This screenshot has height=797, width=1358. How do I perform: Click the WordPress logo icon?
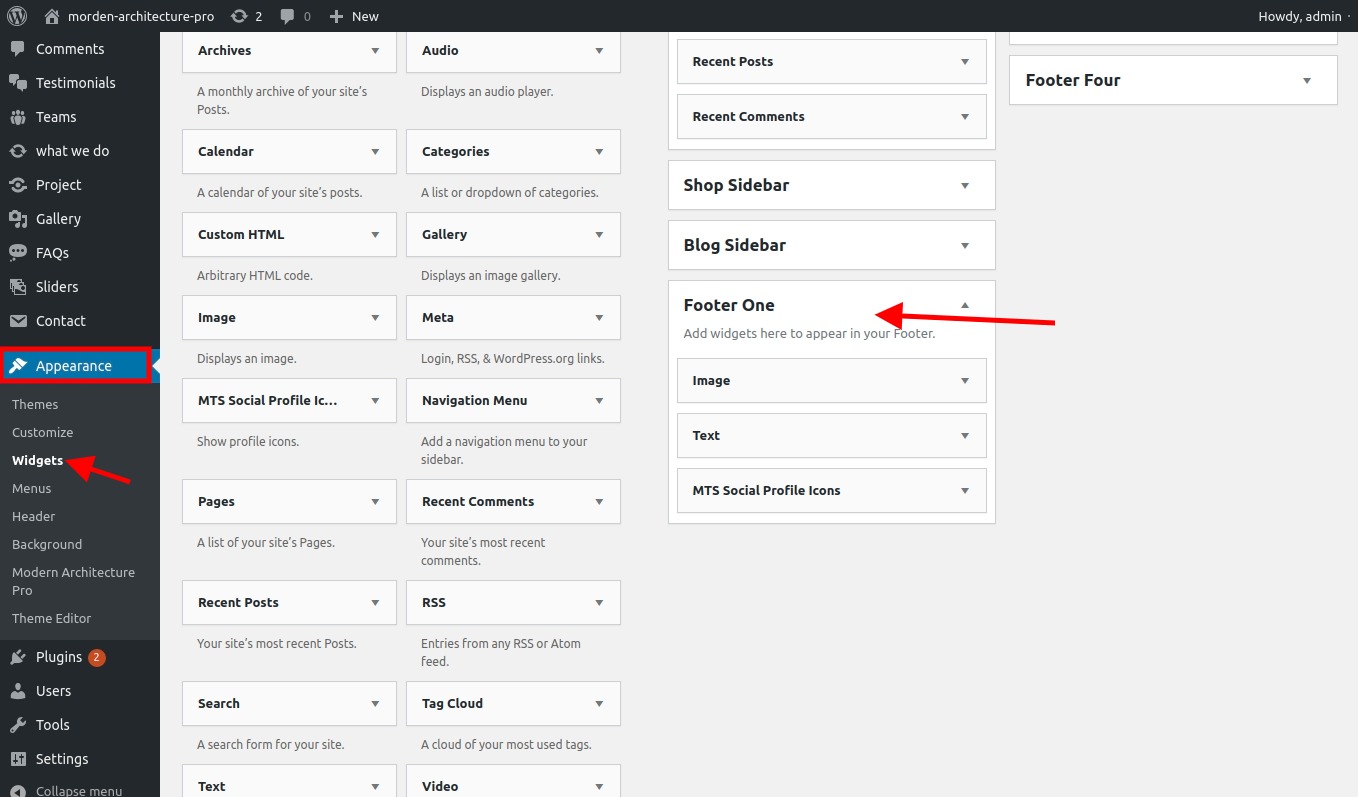17,16
